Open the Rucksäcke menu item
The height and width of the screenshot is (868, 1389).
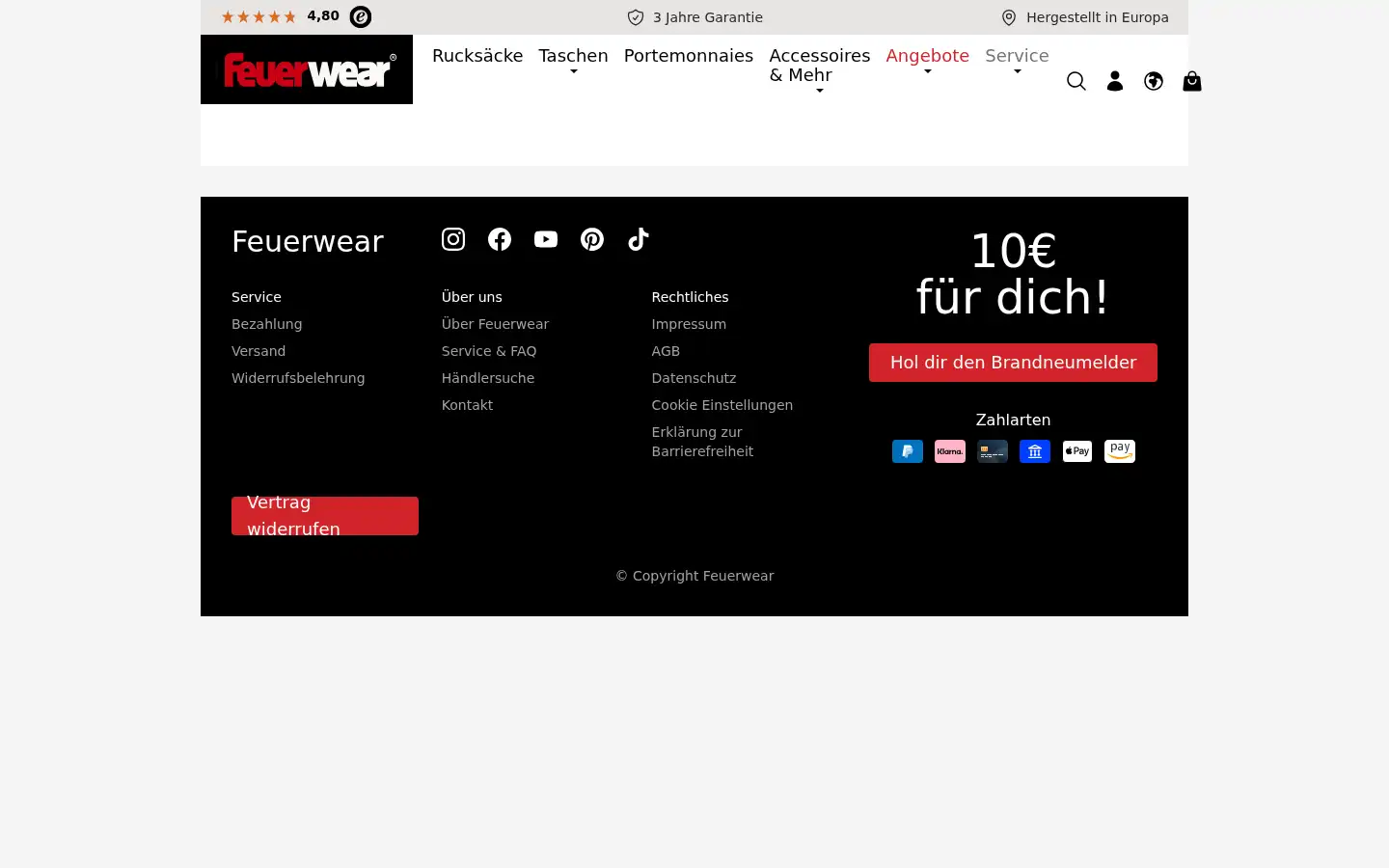click(x=477, y=56)
